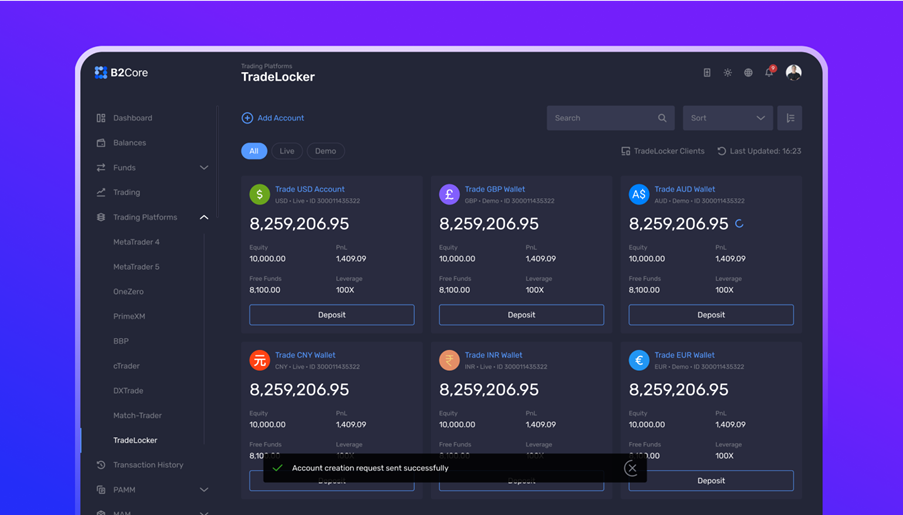The width and height of the screenshot is (903, 515).
Task: Select the Live filter chip
Action: tap(287, 151)
